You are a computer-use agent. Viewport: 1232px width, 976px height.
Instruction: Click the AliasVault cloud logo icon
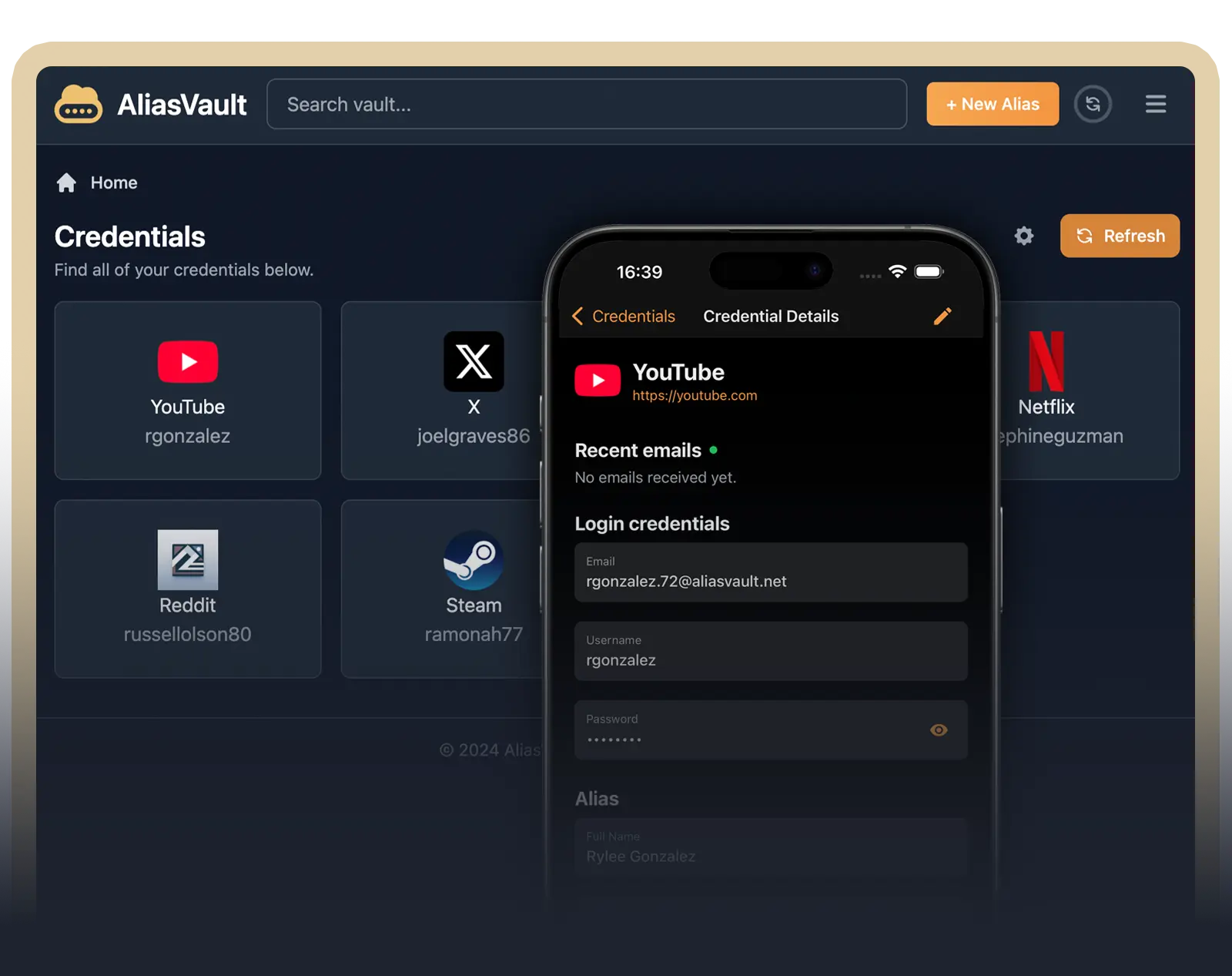coord(78,104)
